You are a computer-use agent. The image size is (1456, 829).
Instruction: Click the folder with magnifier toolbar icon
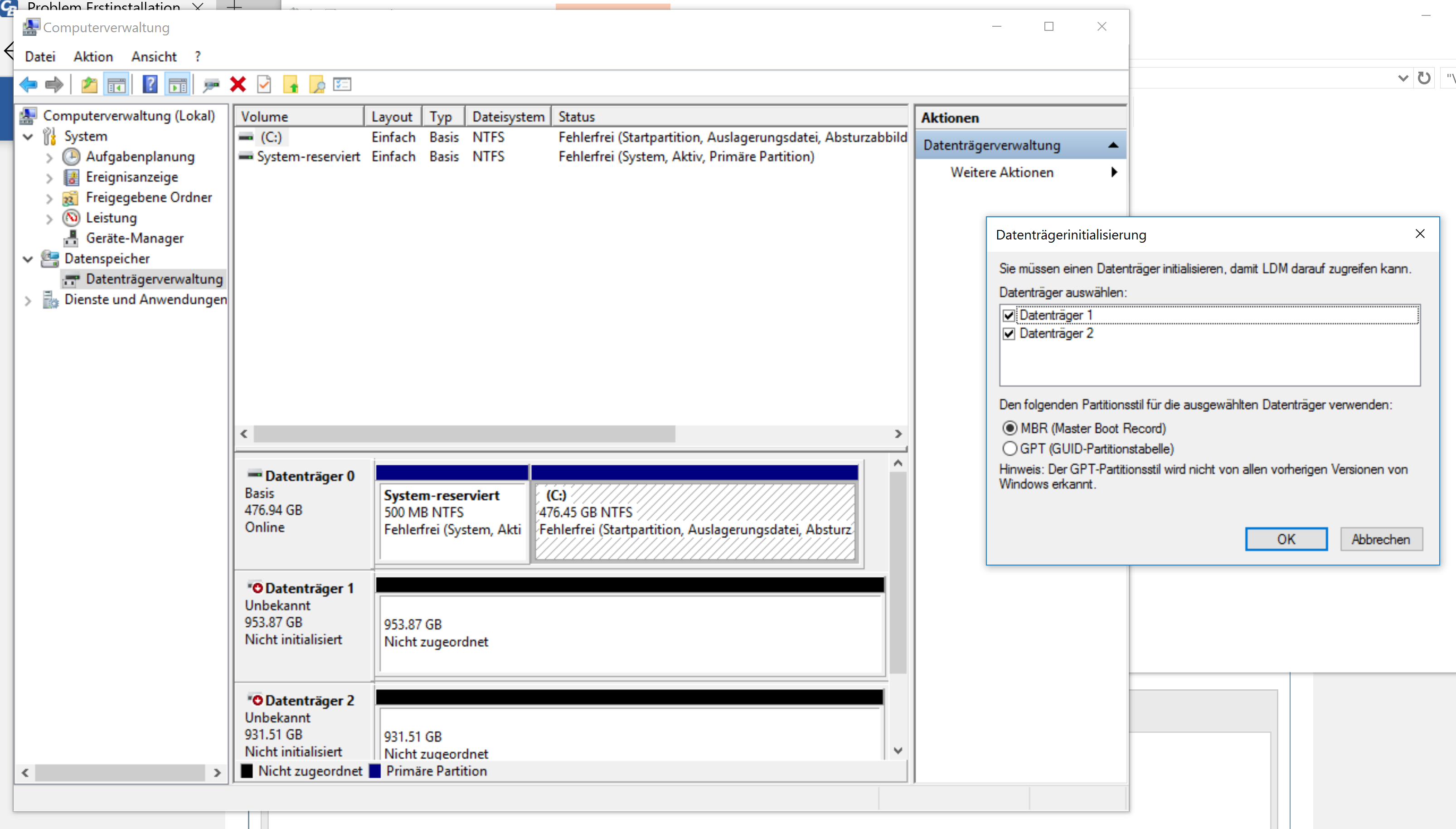[316, 85]
